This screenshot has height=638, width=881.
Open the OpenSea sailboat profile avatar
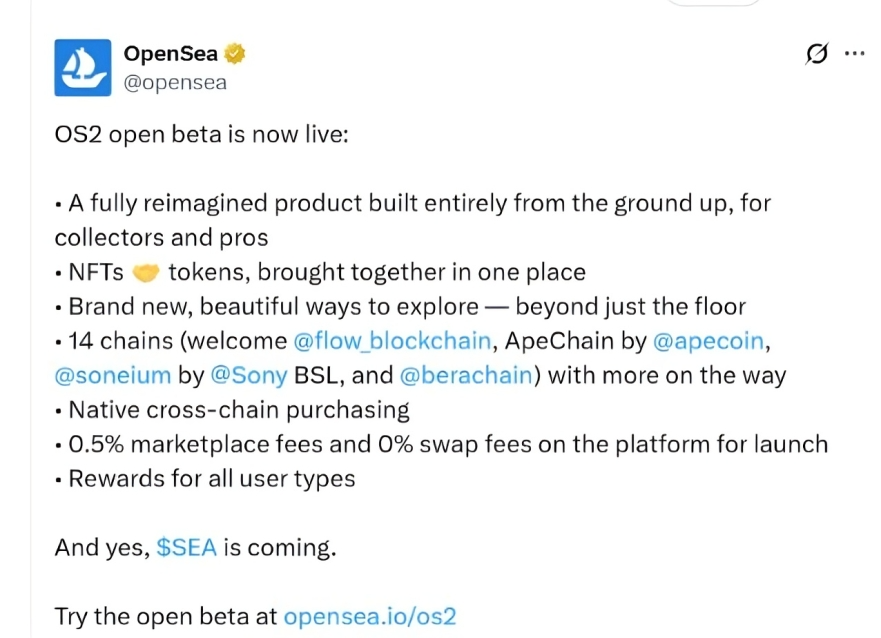pyautogui.click(x=83, y=67)
